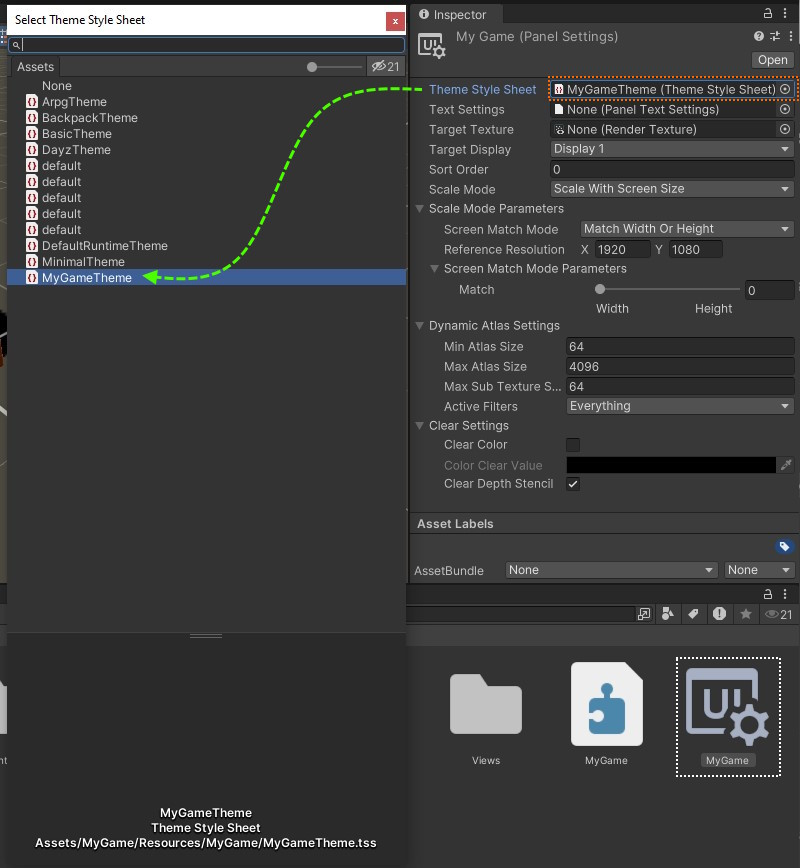Uncheck the Clear Depth Stencil checkbox
This screenshot has height=868, width=800.
573,484
